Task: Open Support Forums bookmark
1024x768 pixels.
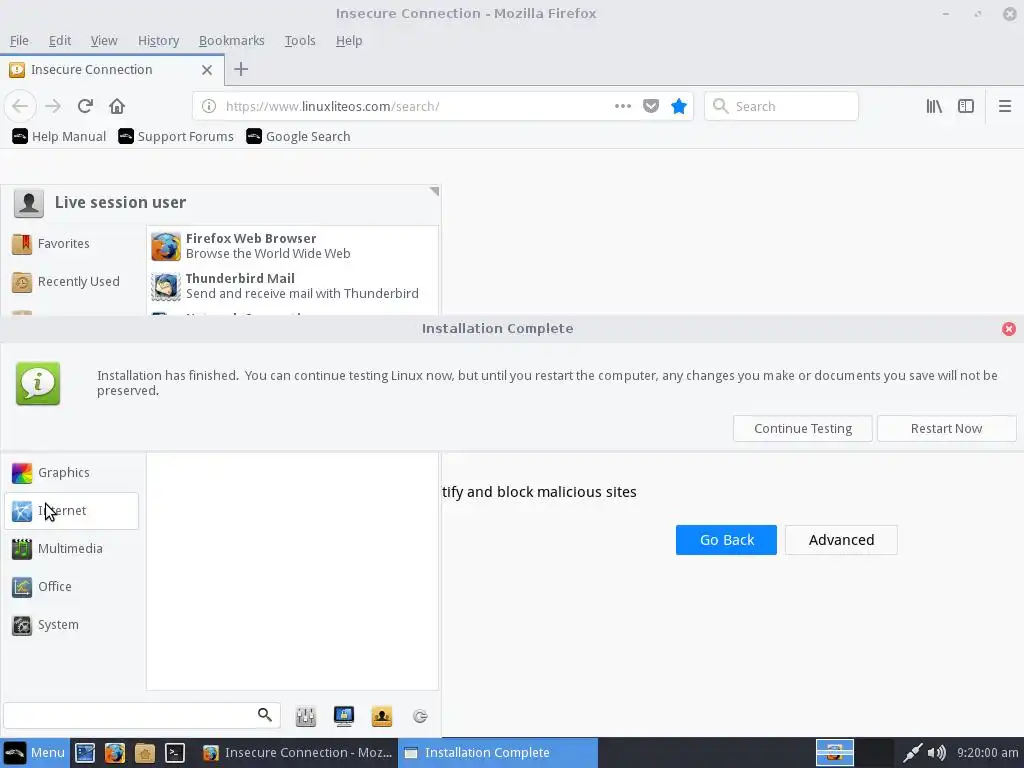Action: (x=176, y=136)
